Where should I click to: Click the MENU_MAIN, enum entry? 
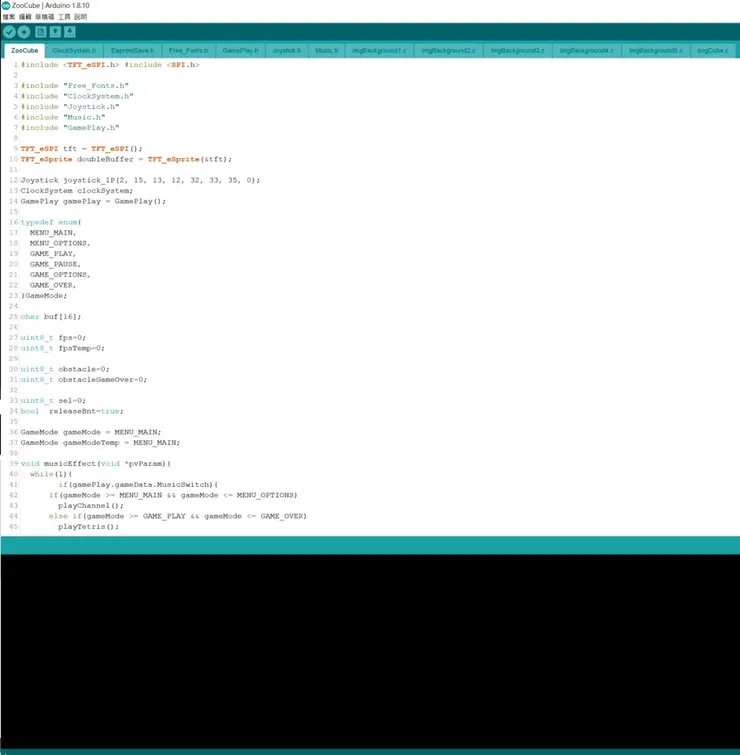coord(53,233)
